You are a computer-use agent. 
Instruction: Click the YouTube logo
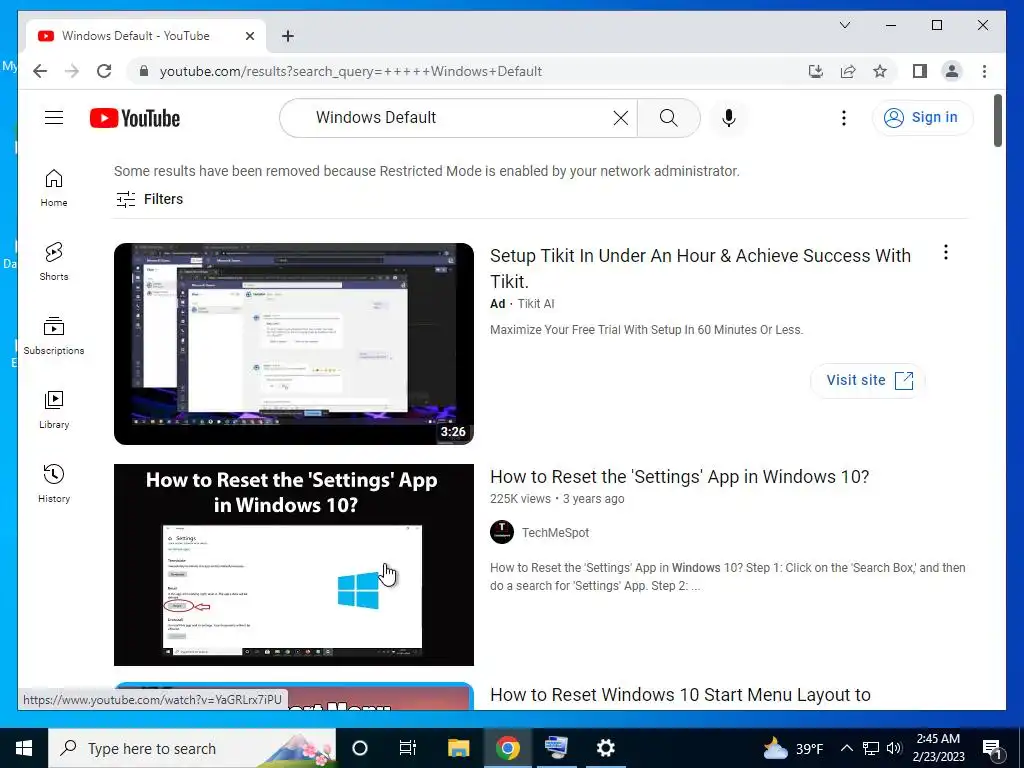135,118
